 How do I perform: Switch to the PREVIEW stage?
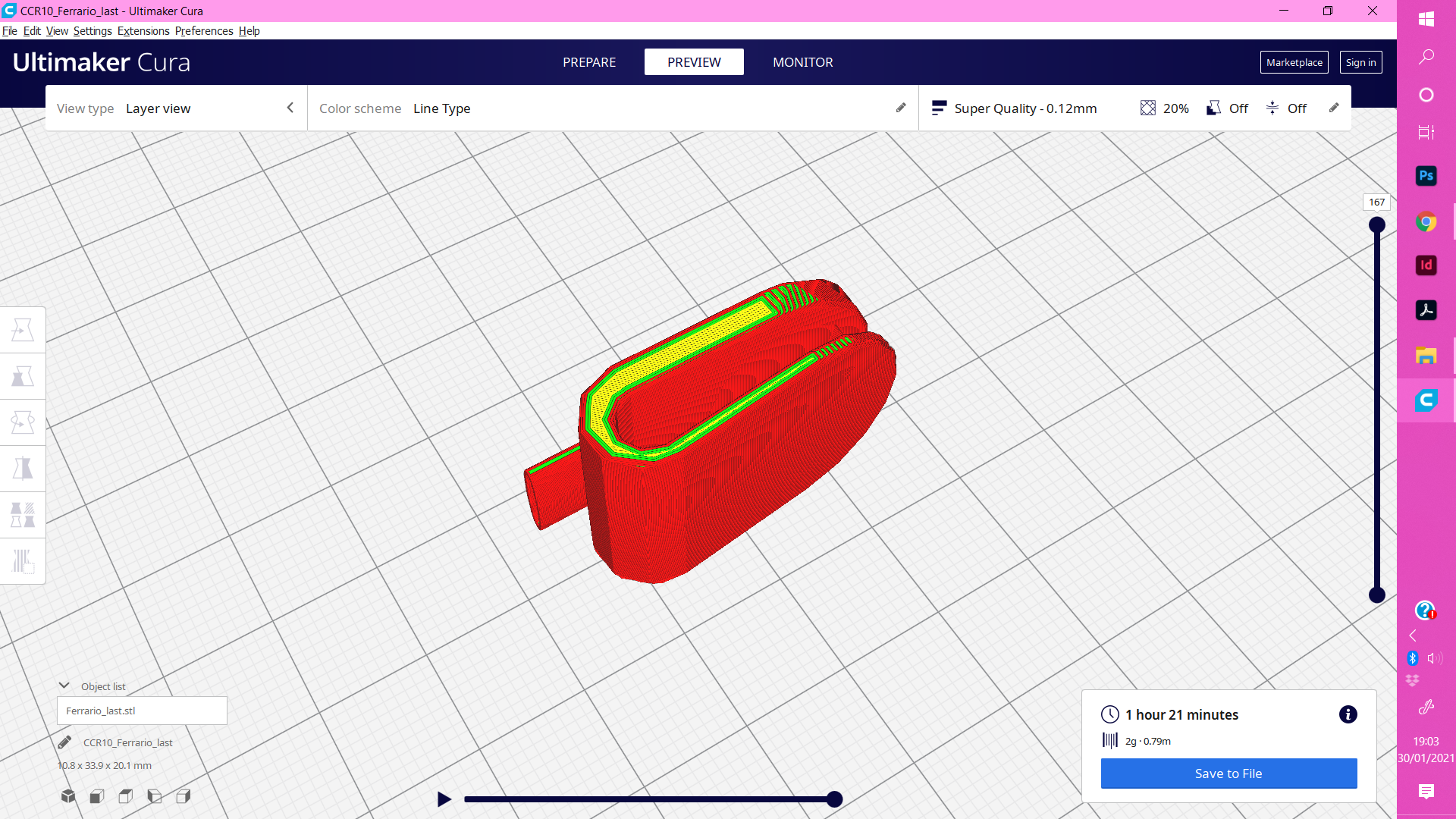(694, 62)
